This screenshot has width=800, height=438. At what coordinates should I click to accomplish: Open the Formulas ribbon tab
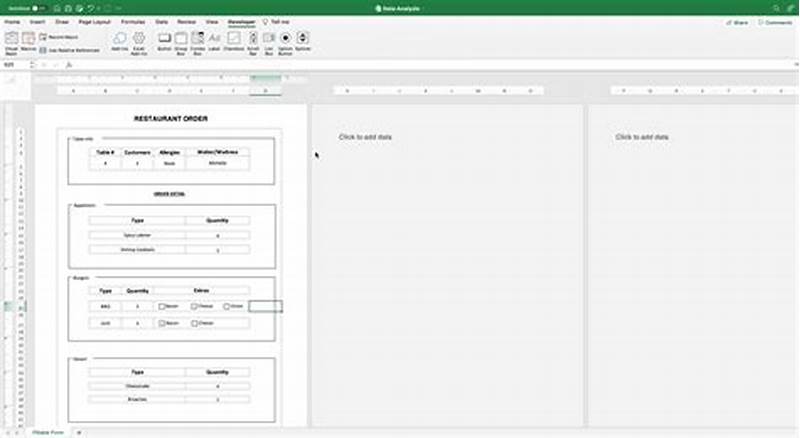(x=133, y=22)
